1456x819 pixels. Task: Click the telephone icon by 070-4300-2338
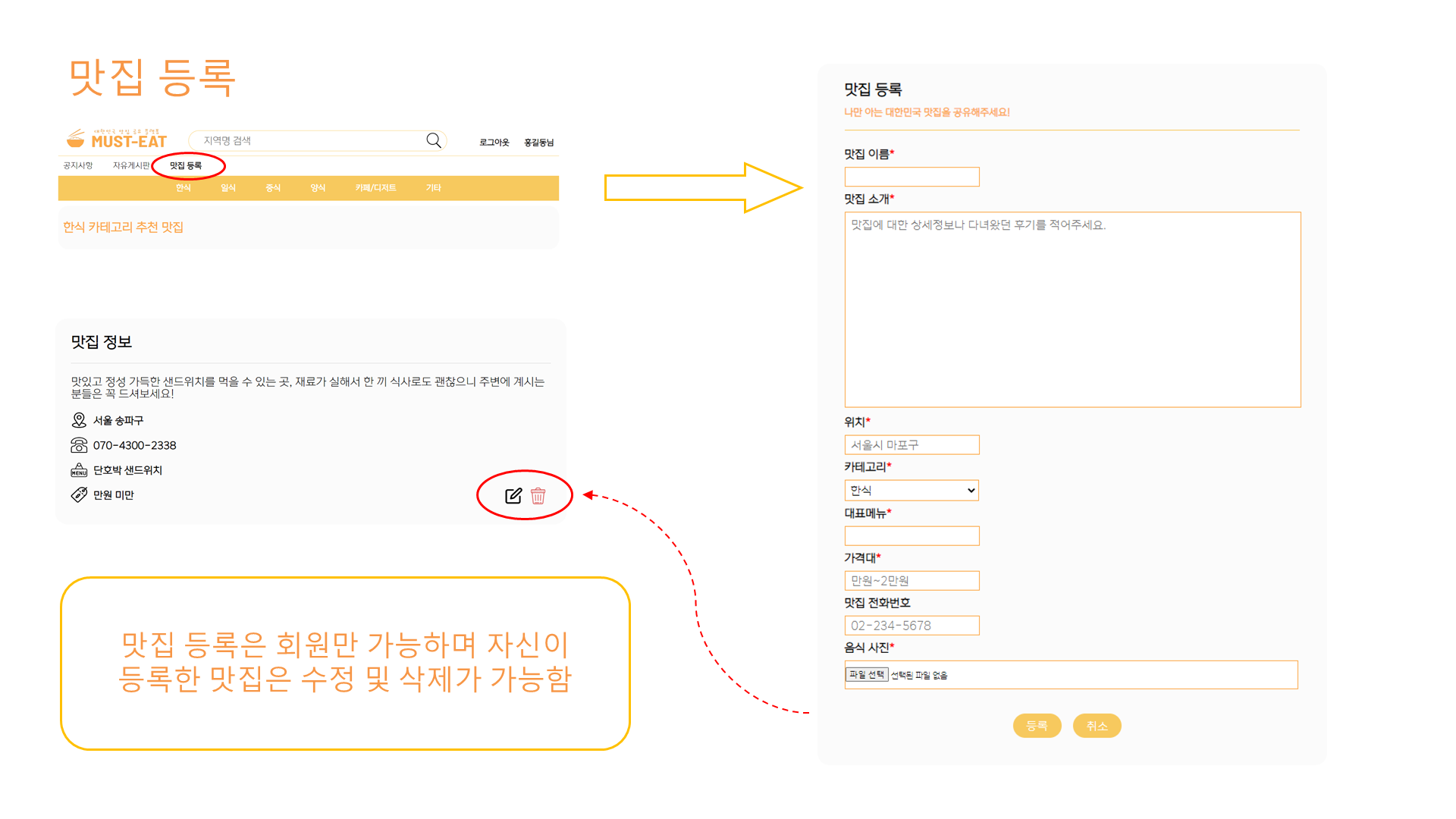tap(79, 445)
